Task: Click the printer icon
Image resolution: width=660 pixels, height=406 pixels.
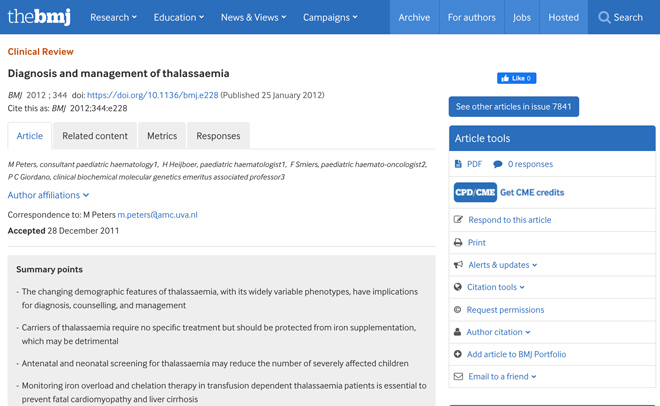Action: pos(458,242)
